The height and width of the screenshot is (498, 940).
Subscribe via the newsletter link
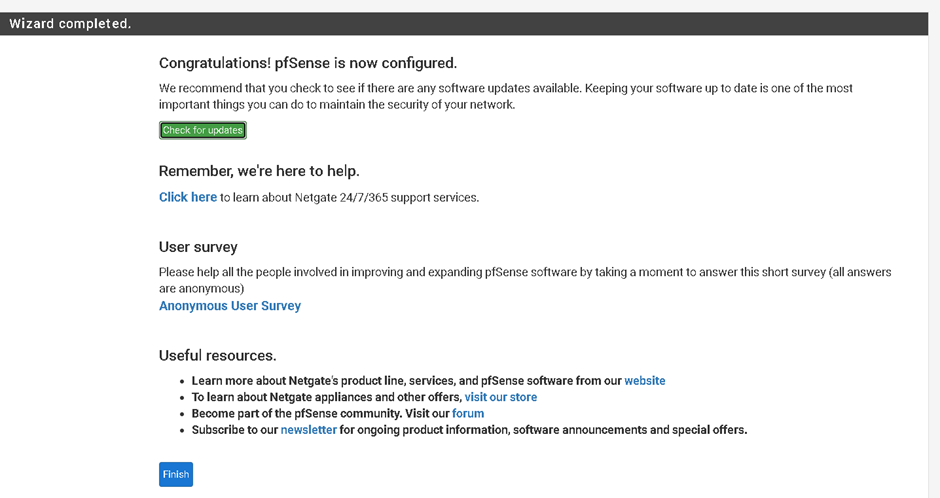click(309, 430)
